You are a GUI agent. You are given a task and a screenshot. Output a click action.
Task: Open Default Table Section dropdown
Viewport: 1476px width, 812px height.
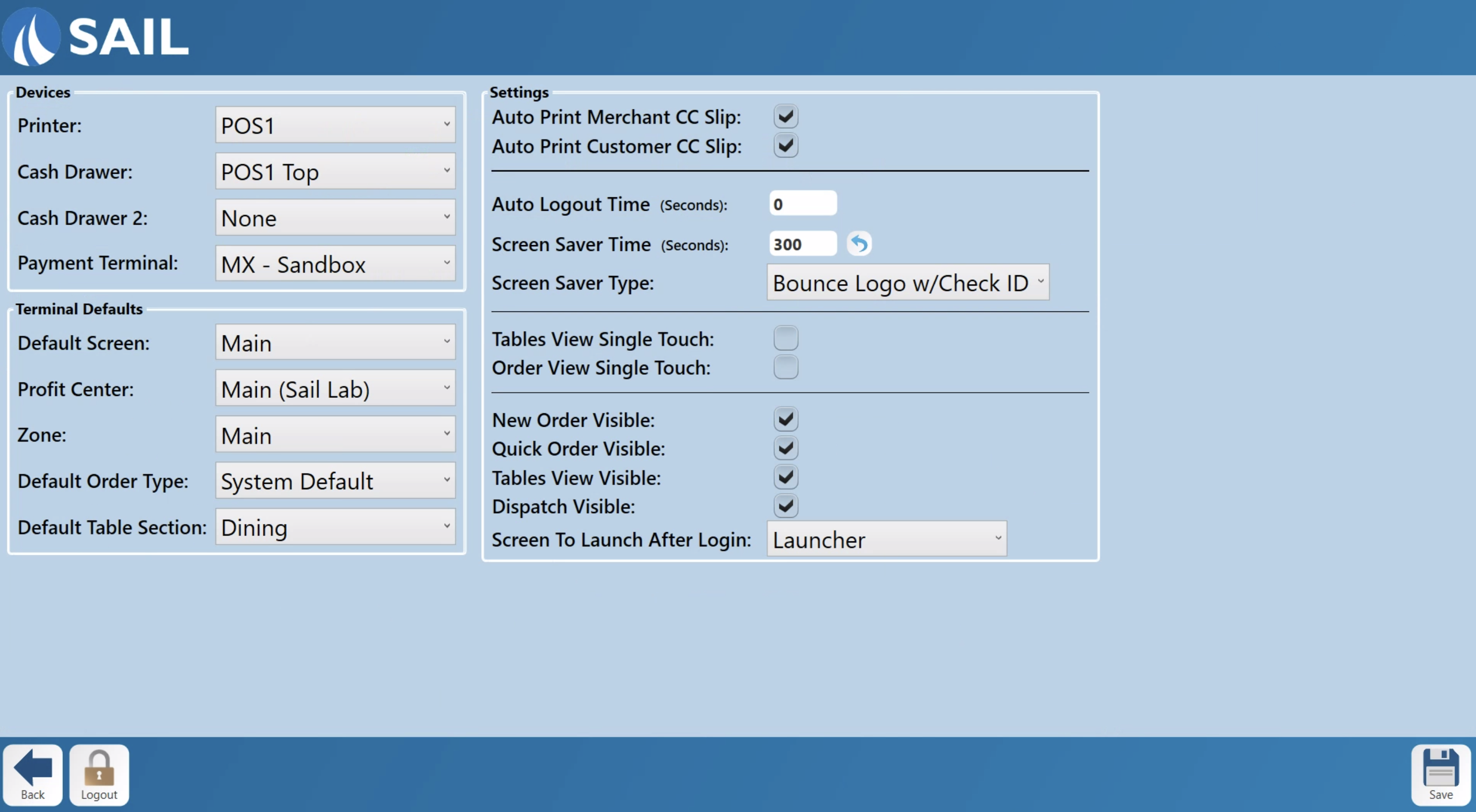(335, 527)
